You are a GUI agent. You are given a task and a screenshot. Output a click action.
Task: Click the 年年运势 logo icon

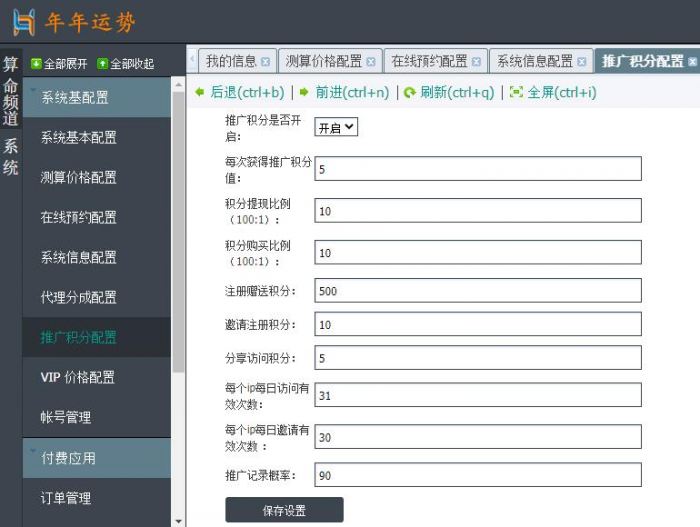[x=24, y=22]
